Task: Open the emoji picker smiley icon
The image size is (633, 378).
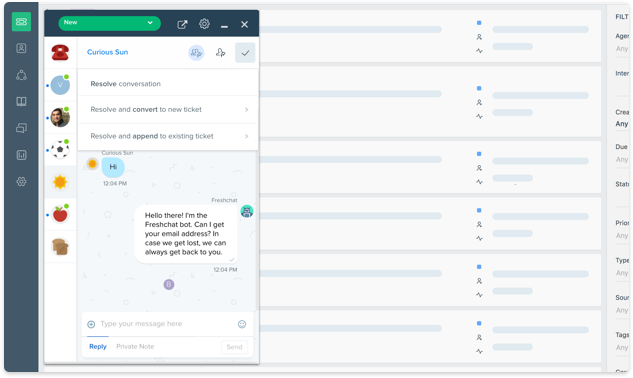Action: tap(242, 324)
